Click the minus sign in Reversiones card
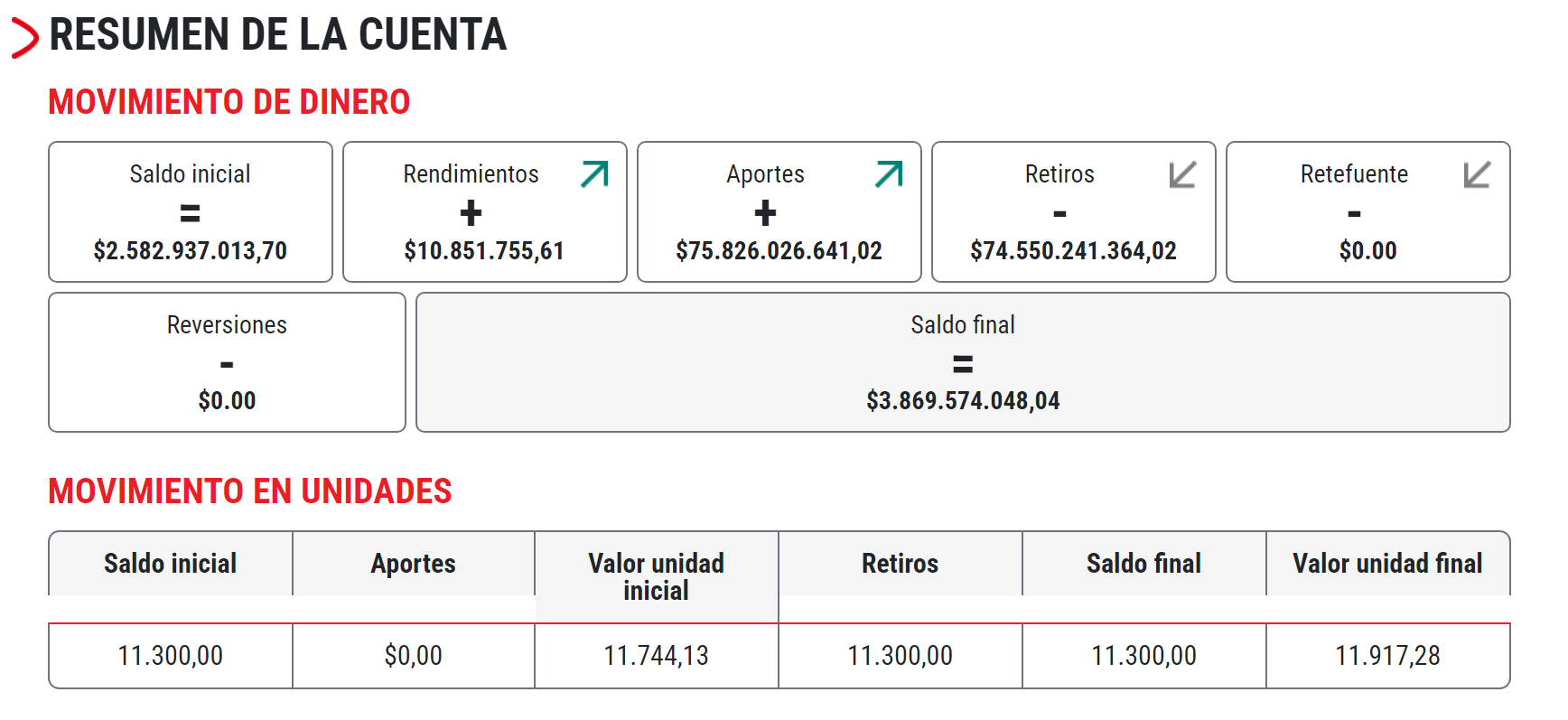This screenshot has height=720, width=1568. click(227, 365)
